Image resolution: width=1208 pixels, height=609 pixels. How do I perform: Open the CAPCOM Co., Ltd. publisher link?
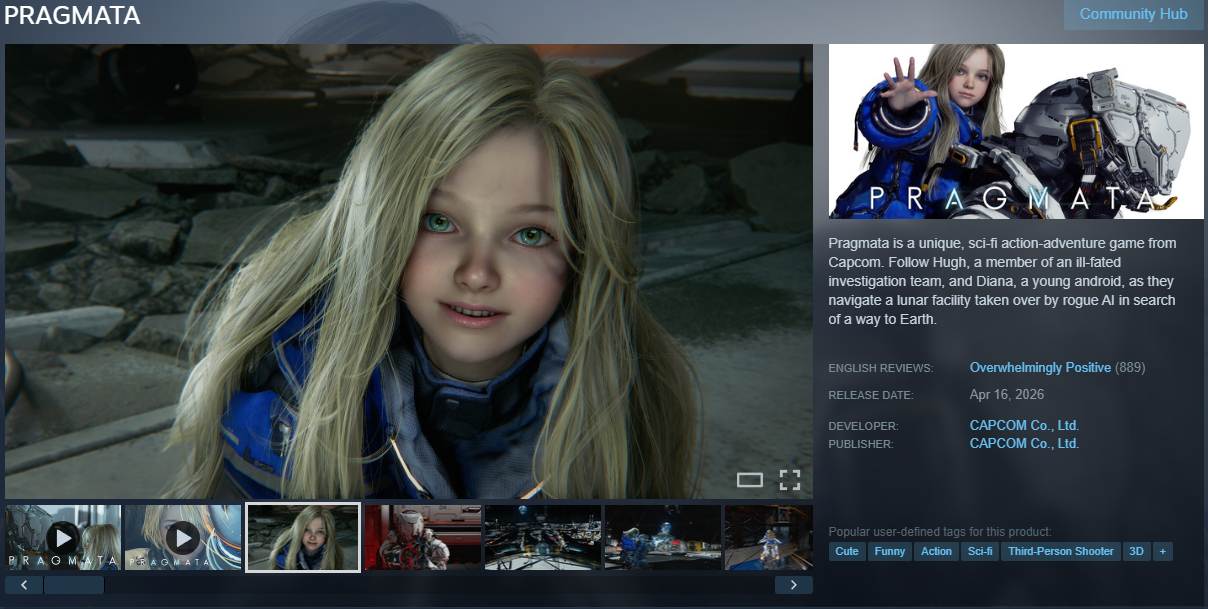pos(1024,443)
